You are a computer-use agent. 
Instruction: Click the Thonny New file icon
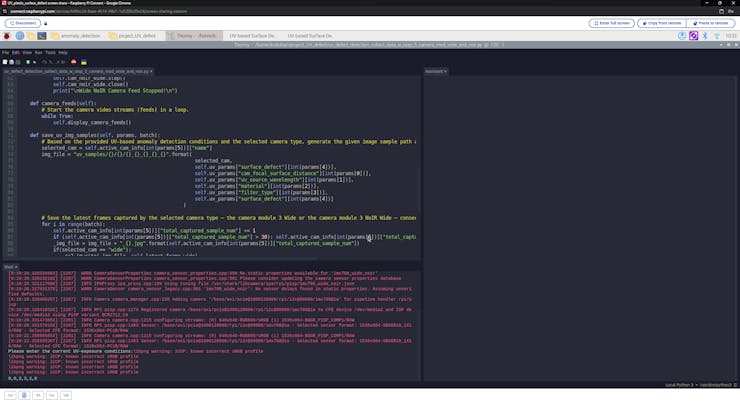(x=6, y=60)
